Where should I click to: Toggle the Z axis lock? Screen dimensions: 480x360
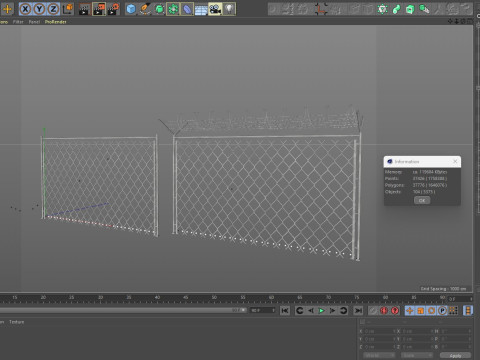[53, 9]
